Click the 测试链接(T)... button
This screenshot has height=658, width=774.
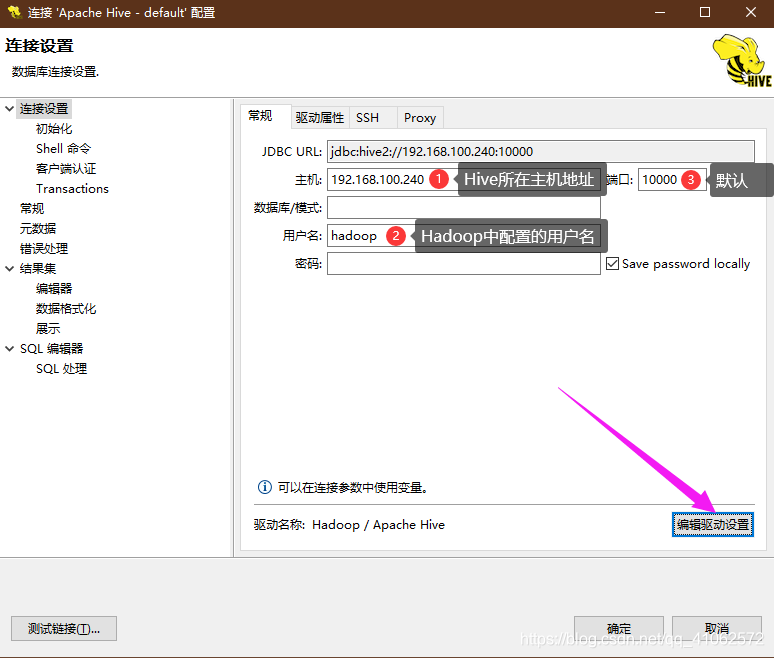tap(64, 628)
